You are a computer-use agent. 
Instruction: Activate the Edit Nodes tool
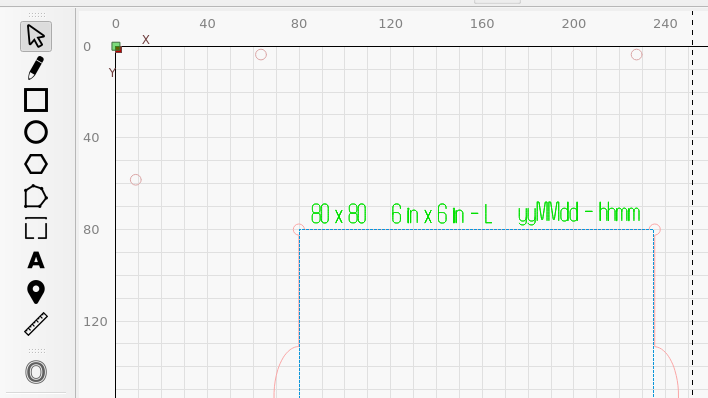pyautogui.click(x=36, y=197)
